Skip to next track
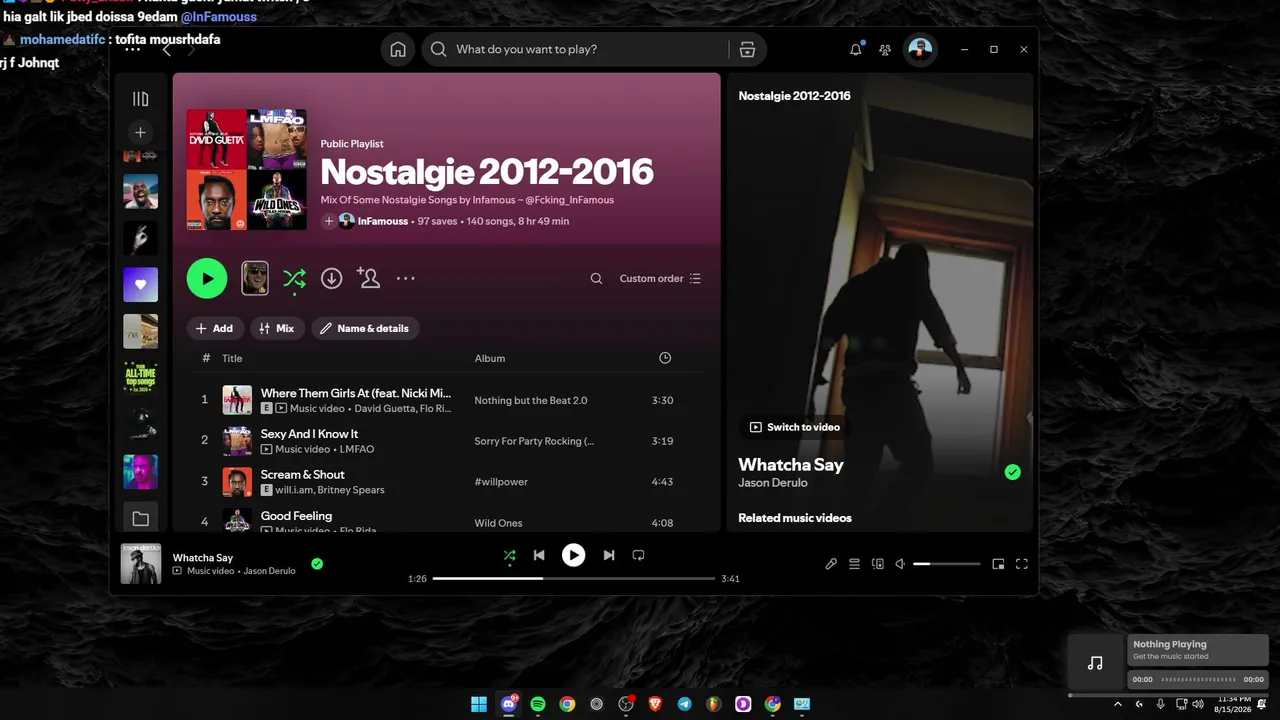 pos(608,555)
